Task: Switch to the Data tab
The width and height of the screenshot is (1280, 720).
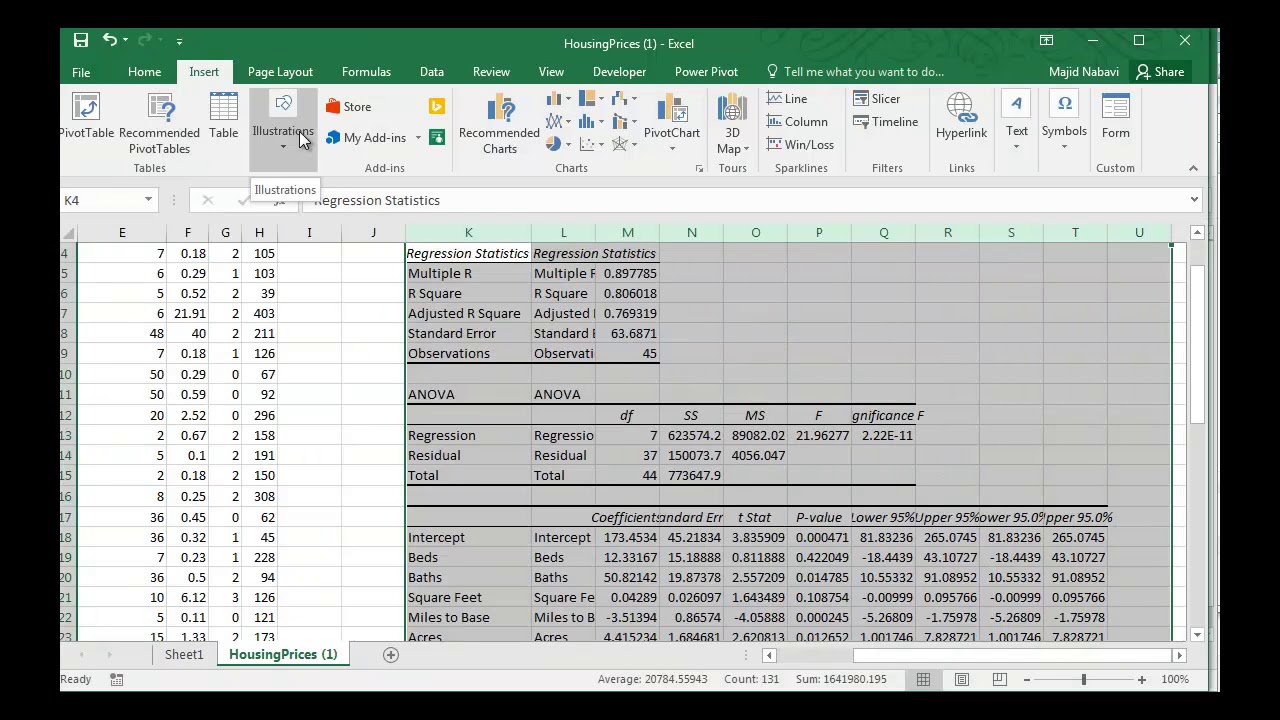Action: point(432,72)
